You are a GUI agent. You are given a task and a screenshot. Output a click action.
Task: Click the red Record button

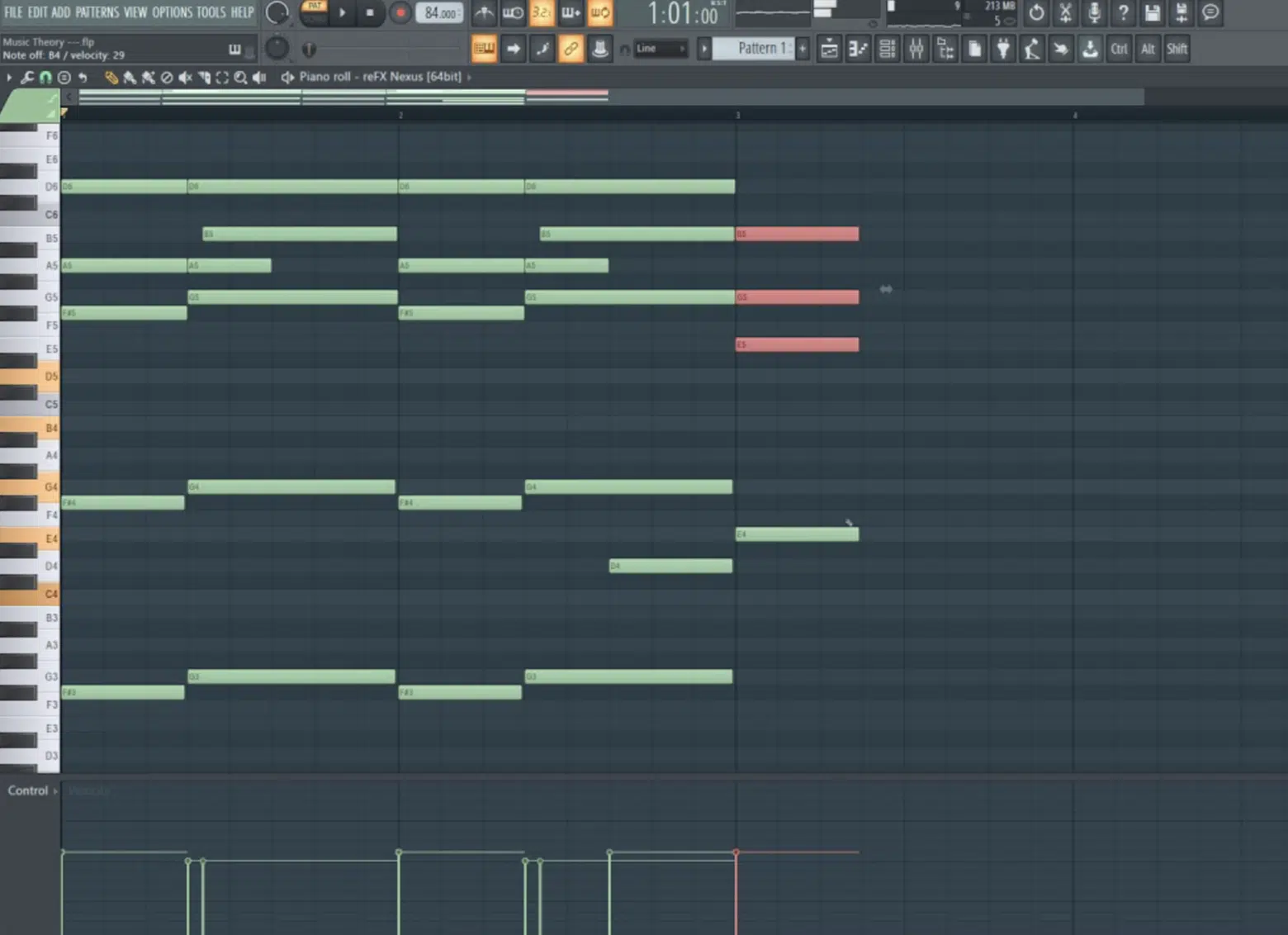pos(400,12)
